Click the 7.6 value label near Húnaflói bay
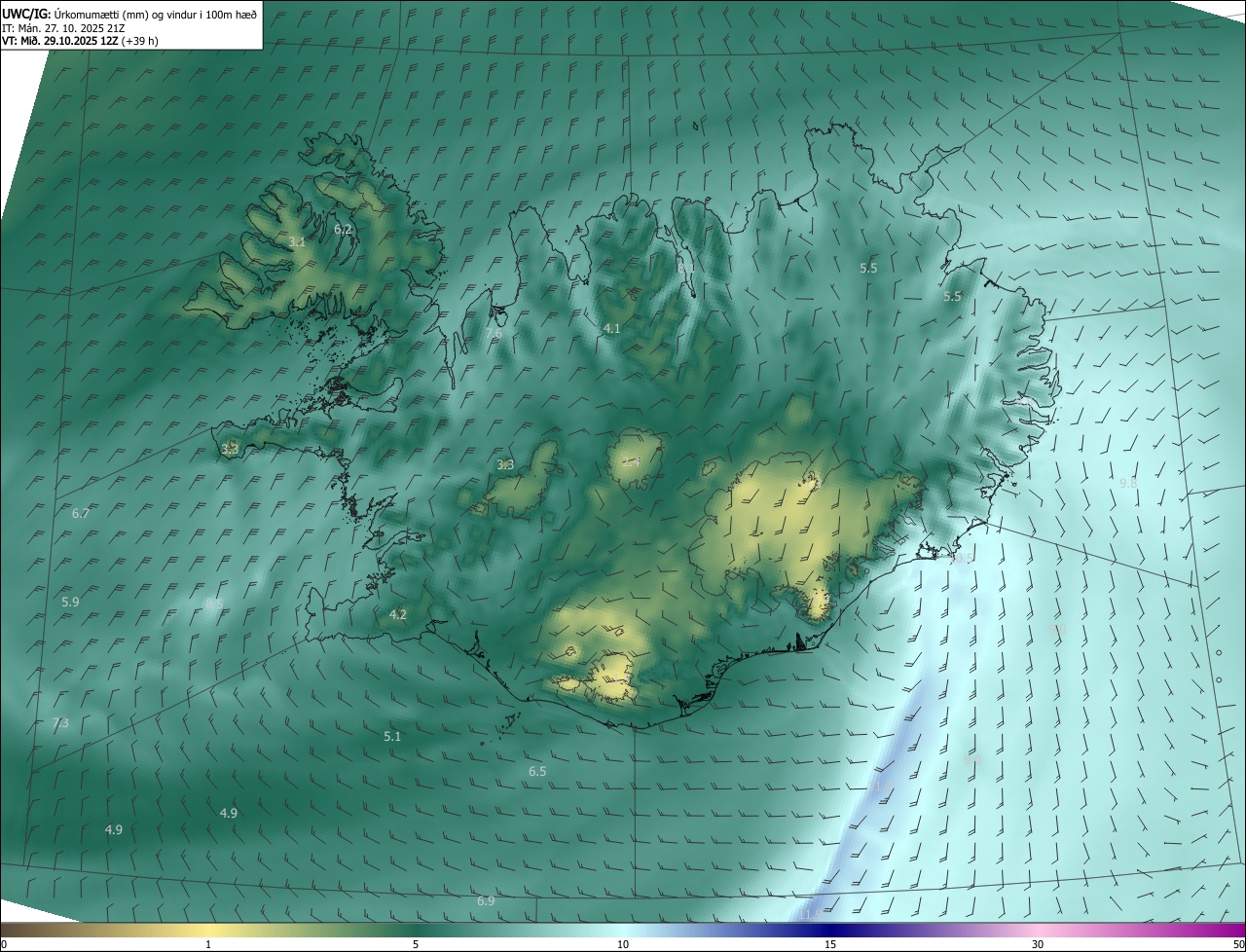The height and width of the screenshot is (952, 1246). (x=495, y=333)
